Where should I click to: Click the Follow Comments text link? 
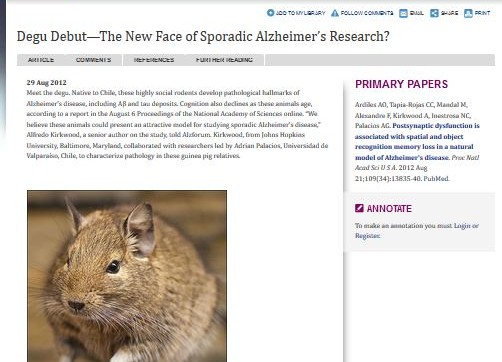click(367, 13)
